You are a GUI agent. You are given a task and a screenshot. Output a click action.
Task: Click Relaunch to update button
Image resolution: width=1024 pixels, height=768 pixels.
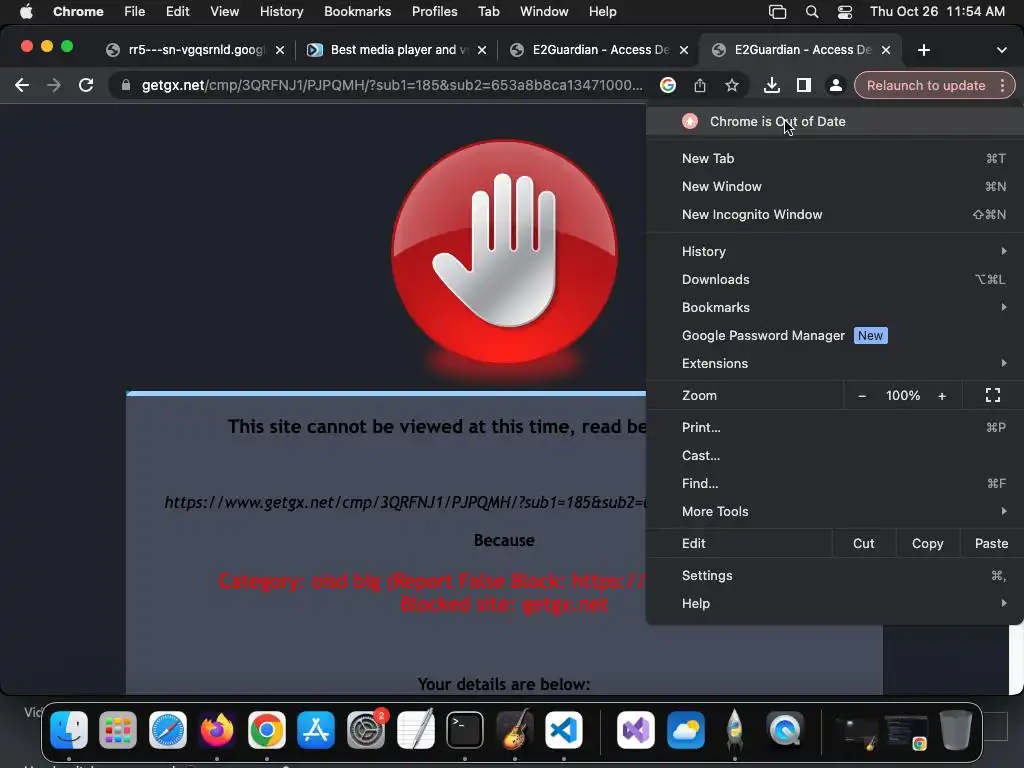point(926,86)
